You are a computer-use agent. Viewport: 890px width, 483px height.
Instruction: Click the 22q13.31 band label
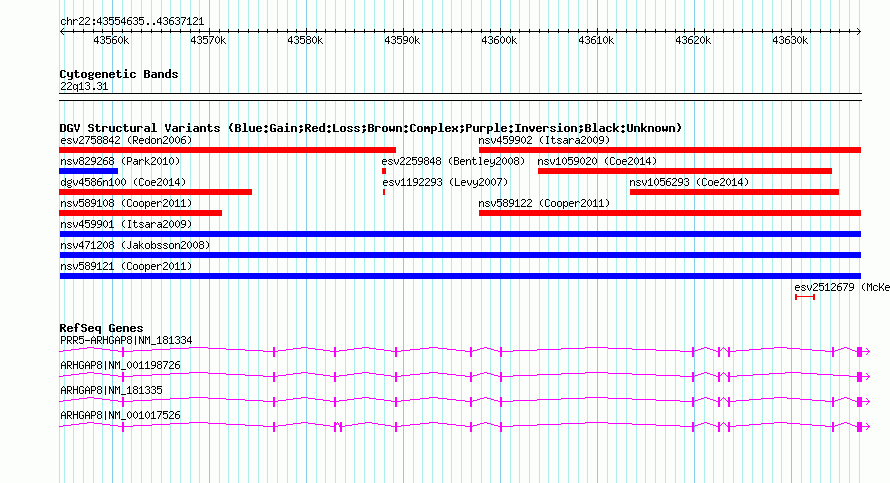[x=84, y=86]
